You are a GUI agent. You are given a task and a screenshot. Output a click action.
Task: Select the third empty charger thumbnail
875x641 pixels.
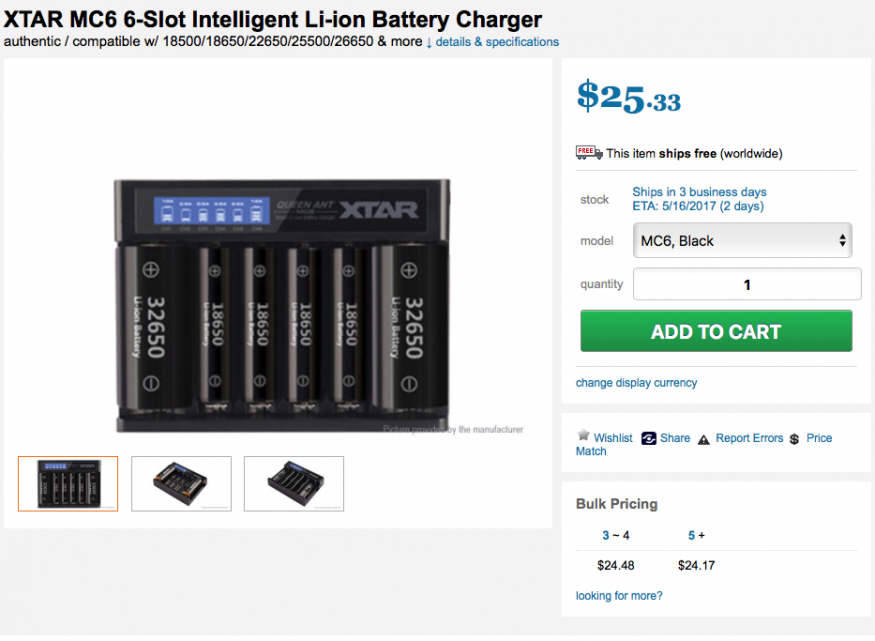click(x=294, y=484)
